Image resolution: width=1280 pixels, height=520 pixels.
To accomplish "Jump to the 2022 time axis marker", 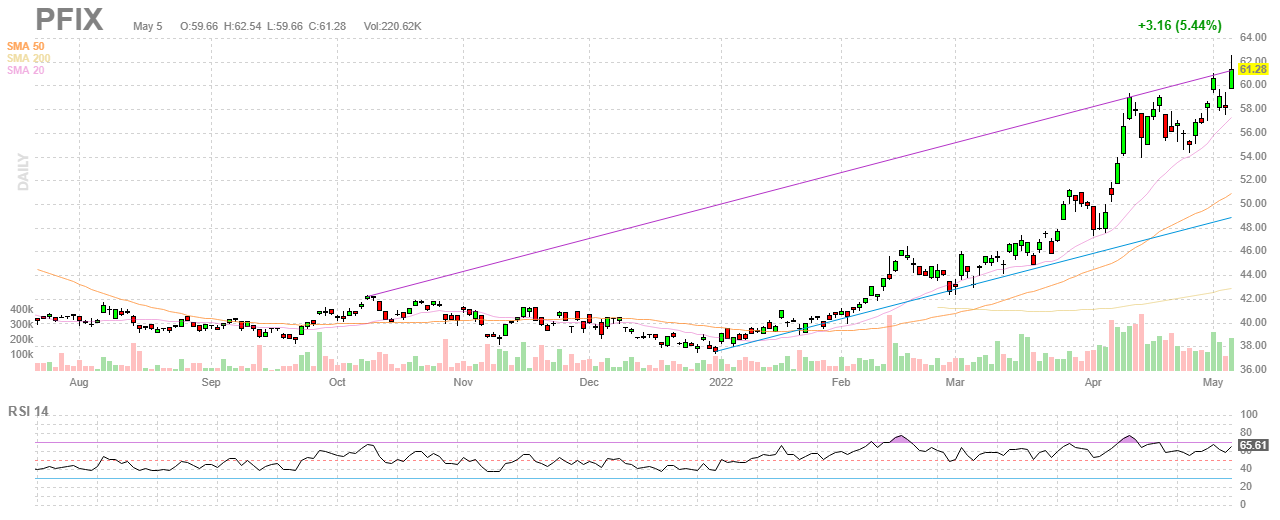I will [721, 382].
